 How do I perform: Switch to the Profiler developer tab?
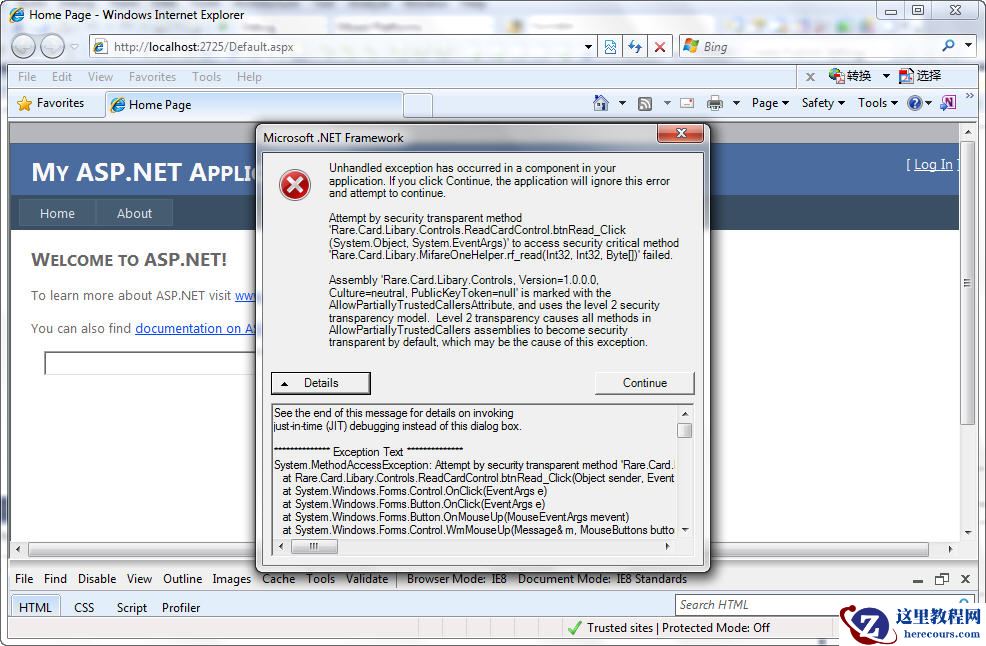click(181, 608)
